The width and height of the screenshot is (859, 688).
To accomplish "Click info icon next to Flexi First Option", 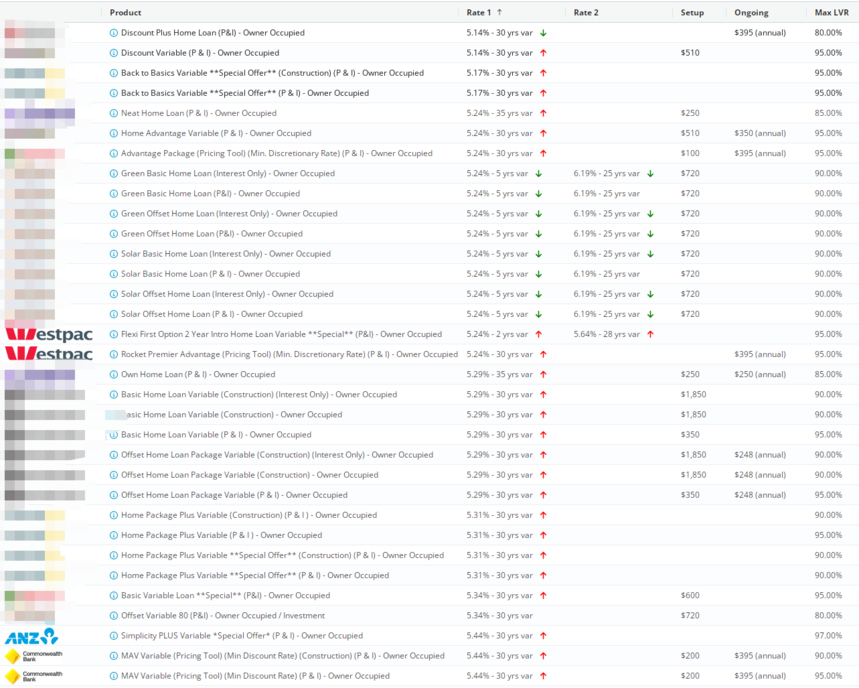I will (113, 334).
